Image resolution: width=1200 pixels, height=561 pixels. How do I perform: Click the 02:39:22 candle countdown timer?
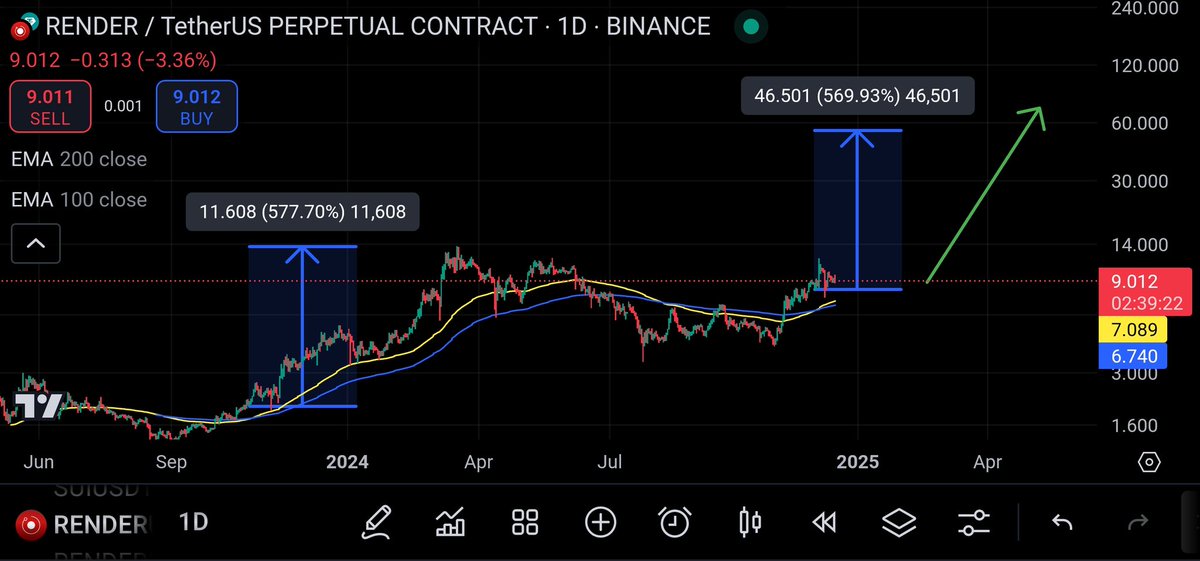click(x=1147, y=302)
